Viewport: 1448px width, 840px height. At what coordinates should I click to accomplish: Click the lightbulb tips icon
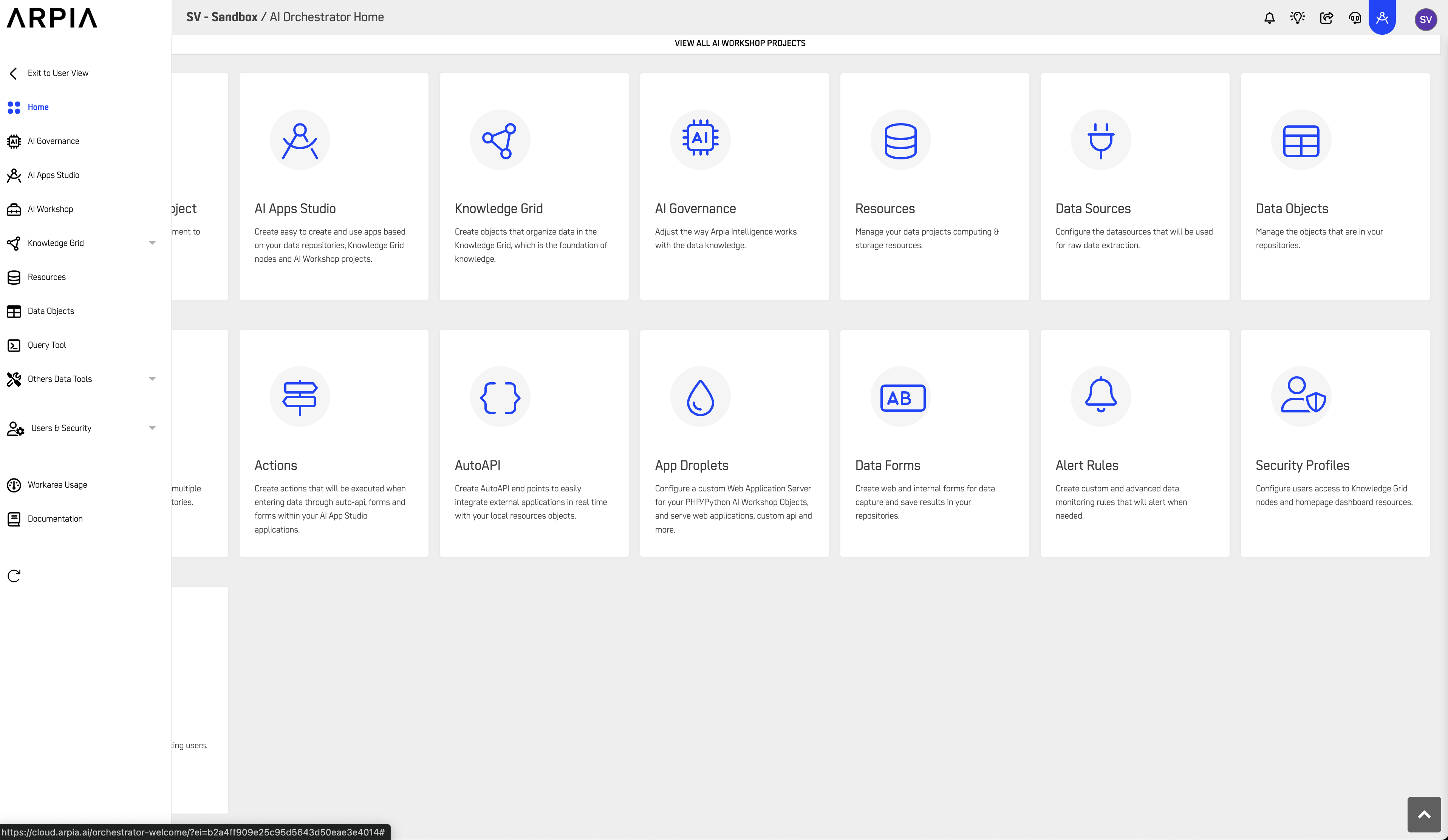coord(1298,18)
